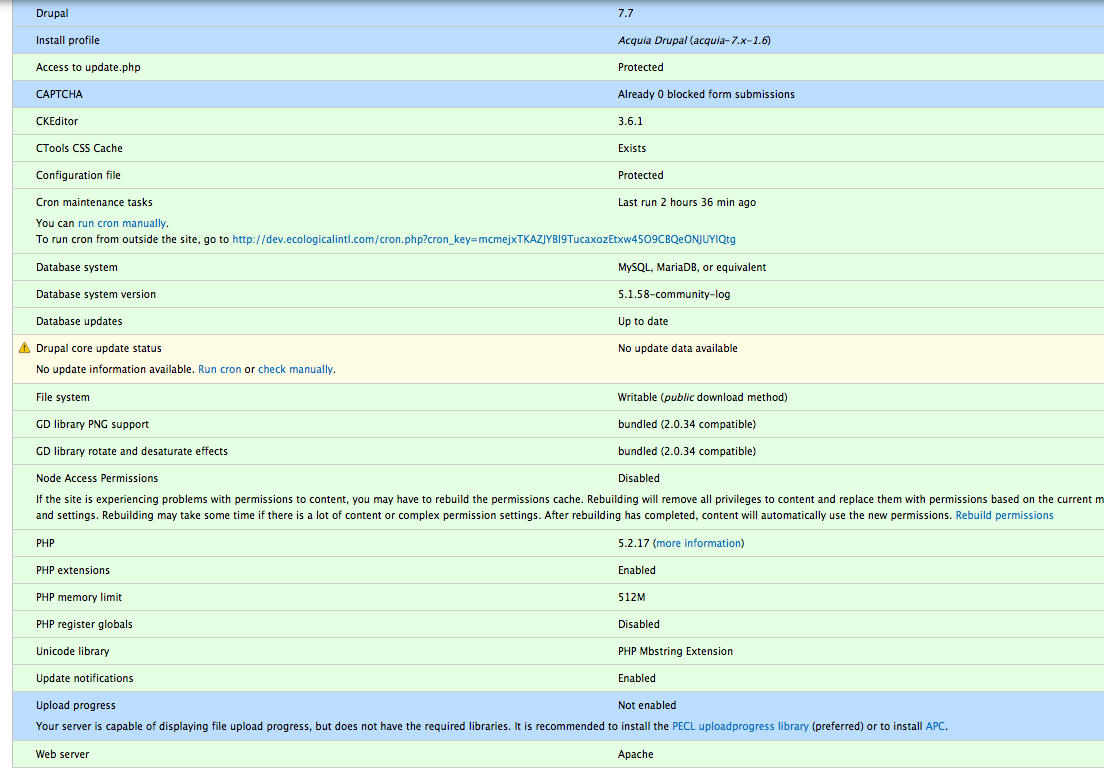
Task: Select the Database system version value
Action: point(674,294)
